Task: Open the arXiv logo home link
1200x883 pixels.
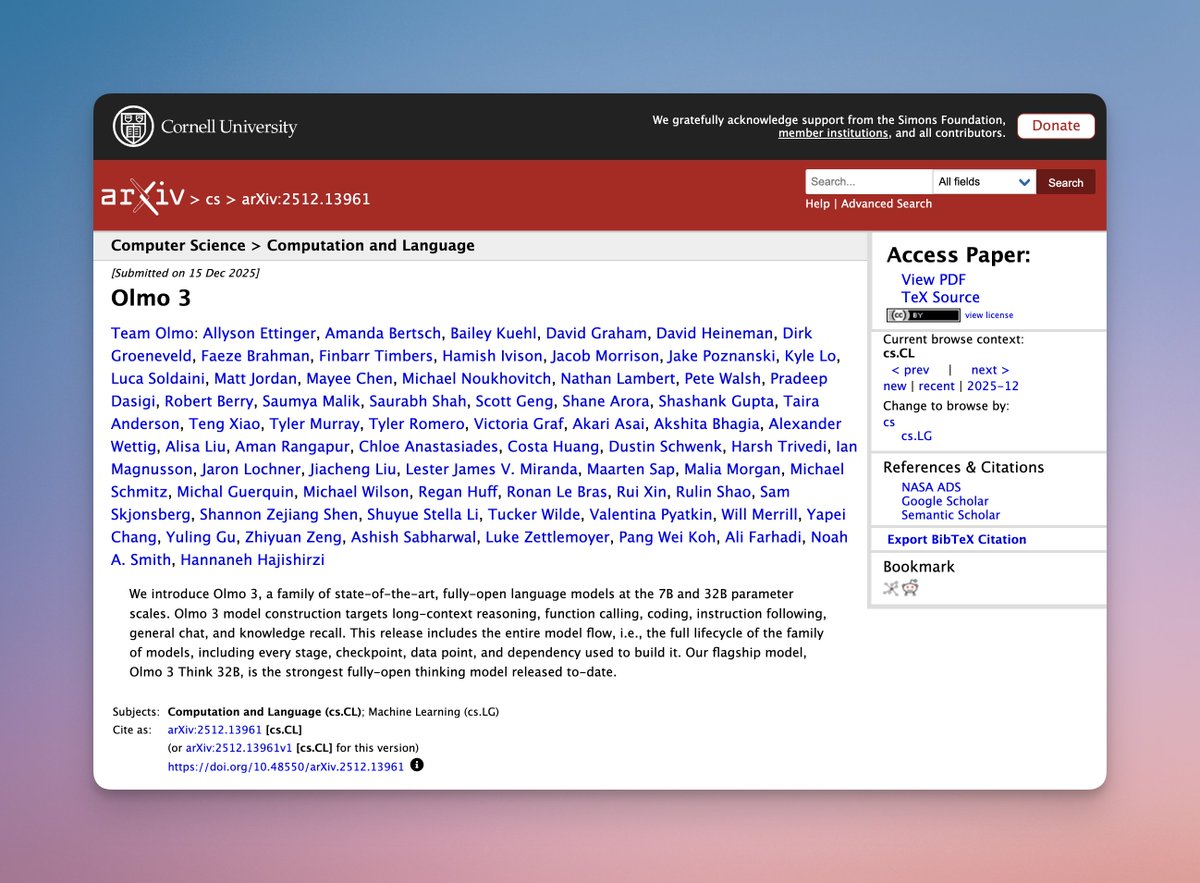Action: 143,198
